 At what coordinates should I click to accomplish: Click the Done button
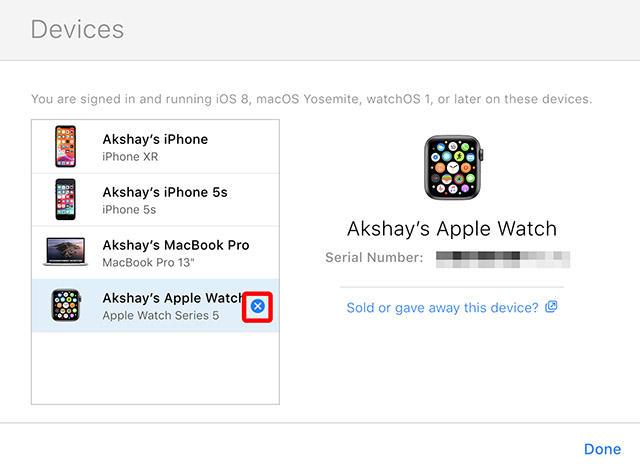[x=602, y=449]
